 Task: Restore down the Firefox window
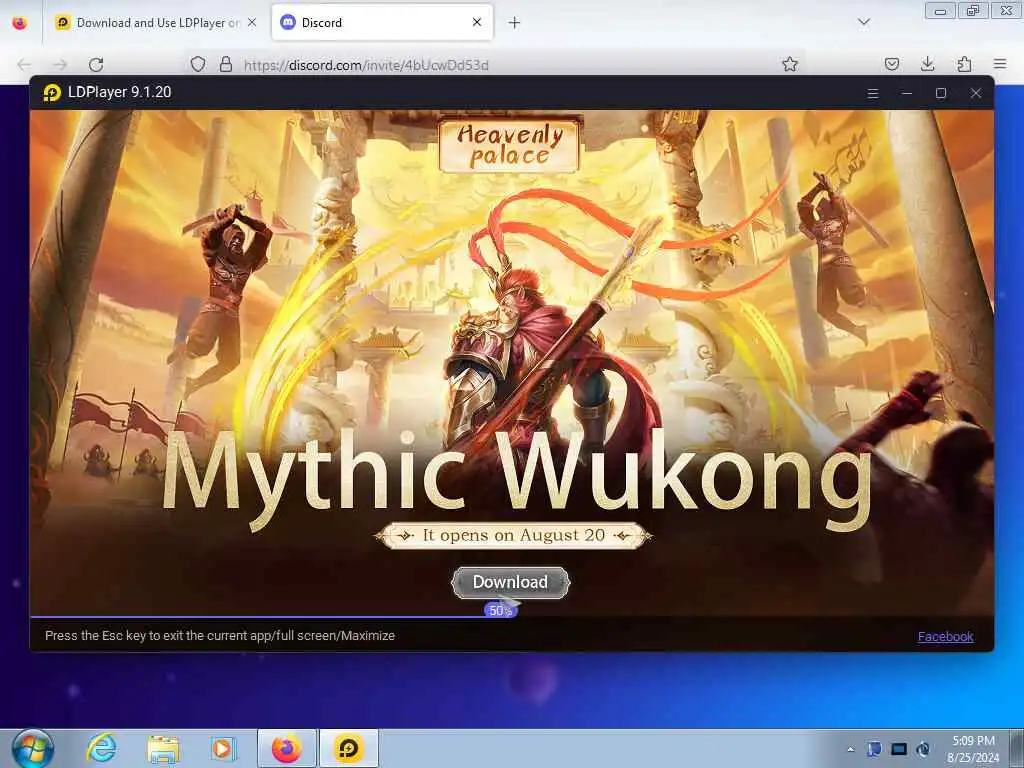point(973,10)
